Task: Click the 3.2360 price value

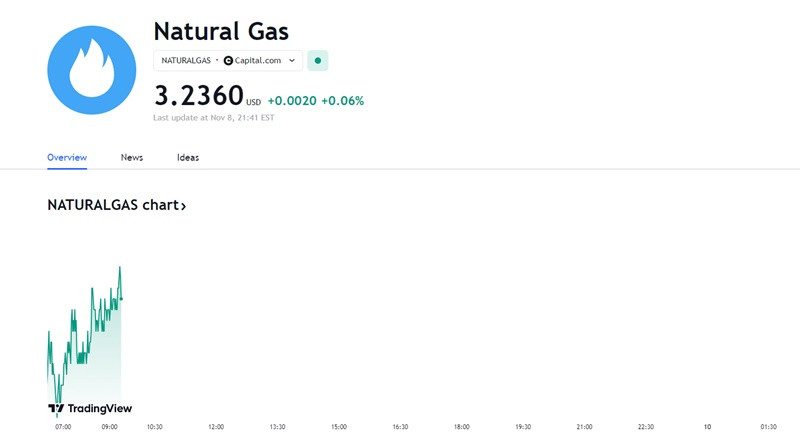Action: tap(199, 96)
